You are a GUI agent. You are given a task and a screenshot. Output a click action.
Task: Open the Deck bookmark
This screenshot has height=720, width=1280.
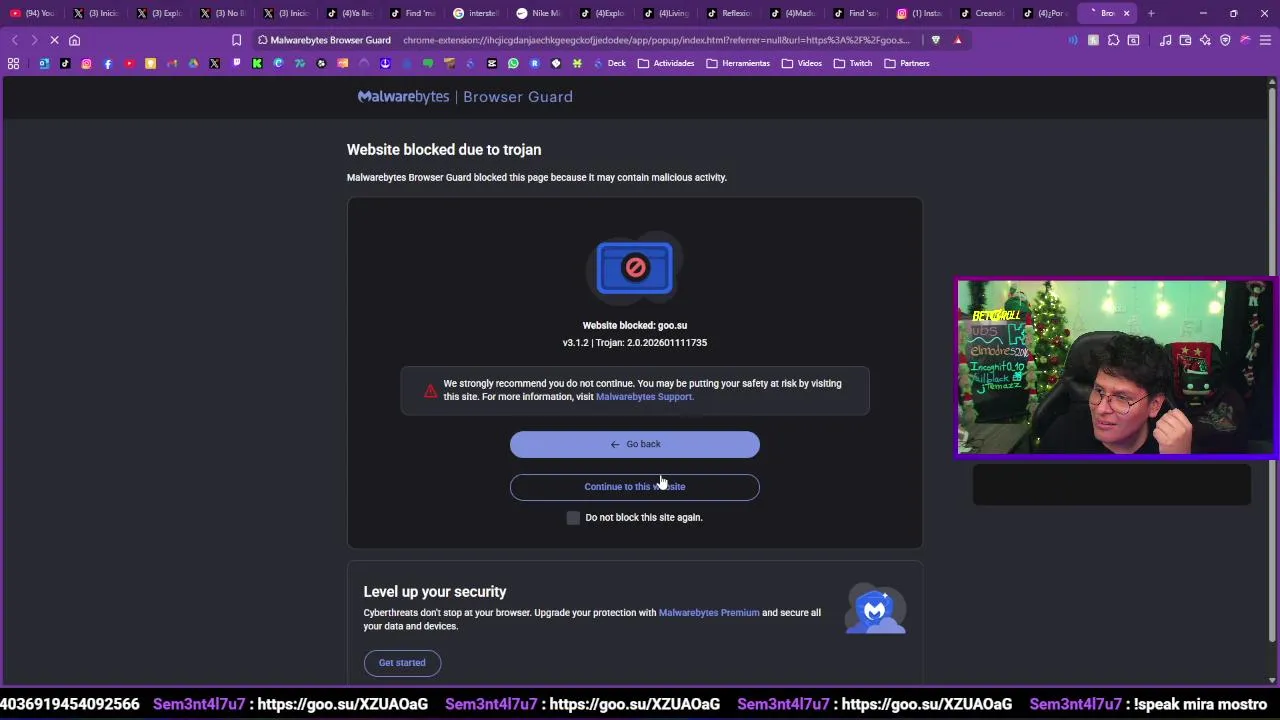point(608,63)
